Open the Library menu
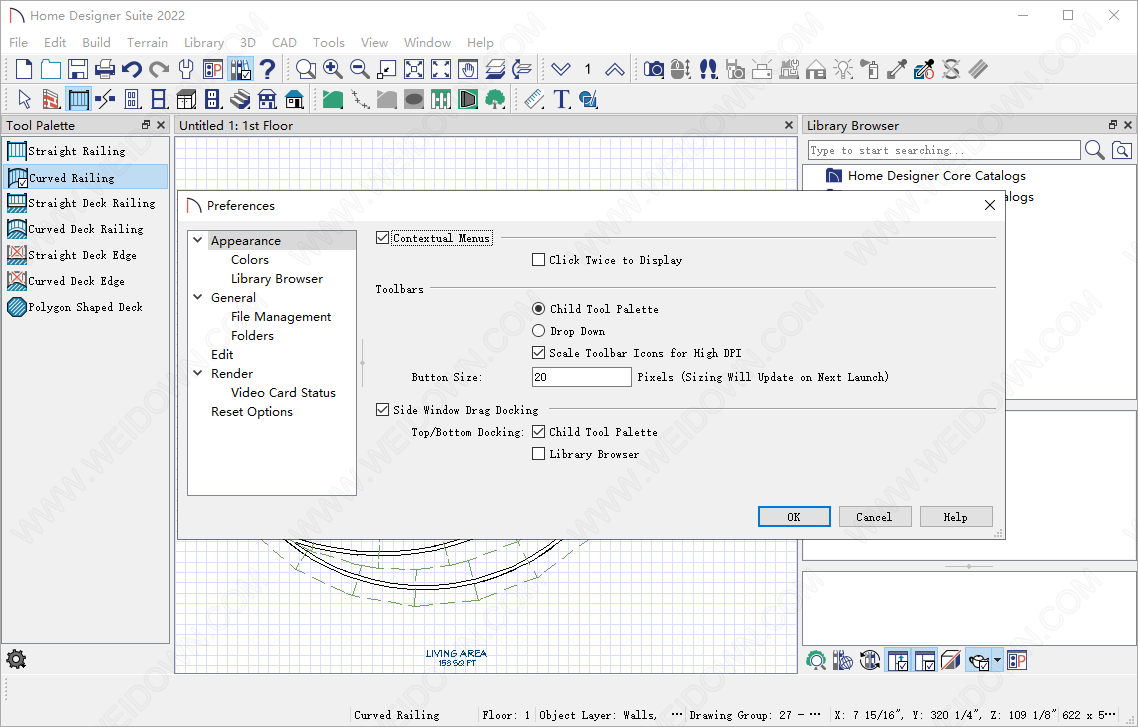 click(204, 43)
